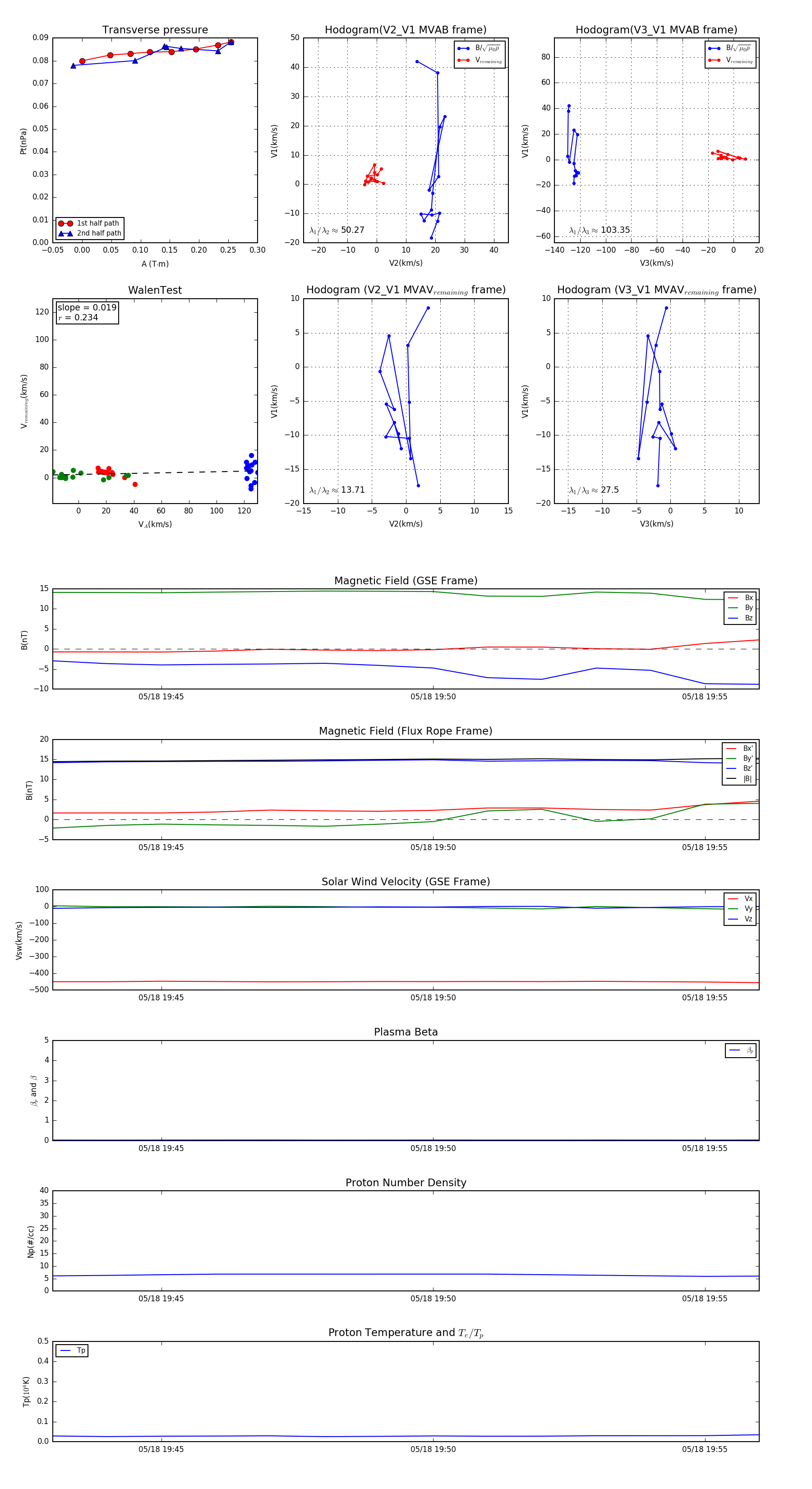The image size is (812, 1489).
Task: Click the 'Pt(nPa)' y-axis label
Action: (23, 140)
